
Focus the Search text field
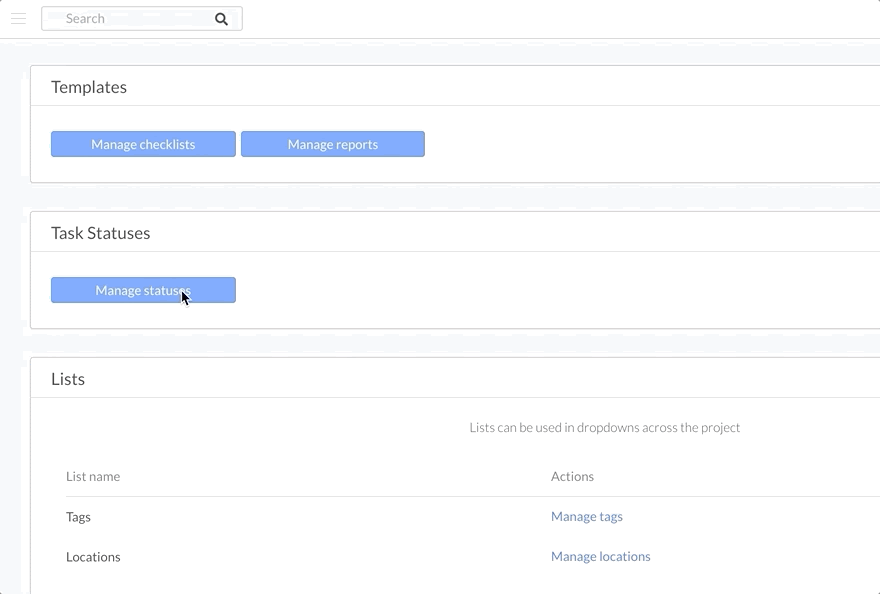(130, 19)
